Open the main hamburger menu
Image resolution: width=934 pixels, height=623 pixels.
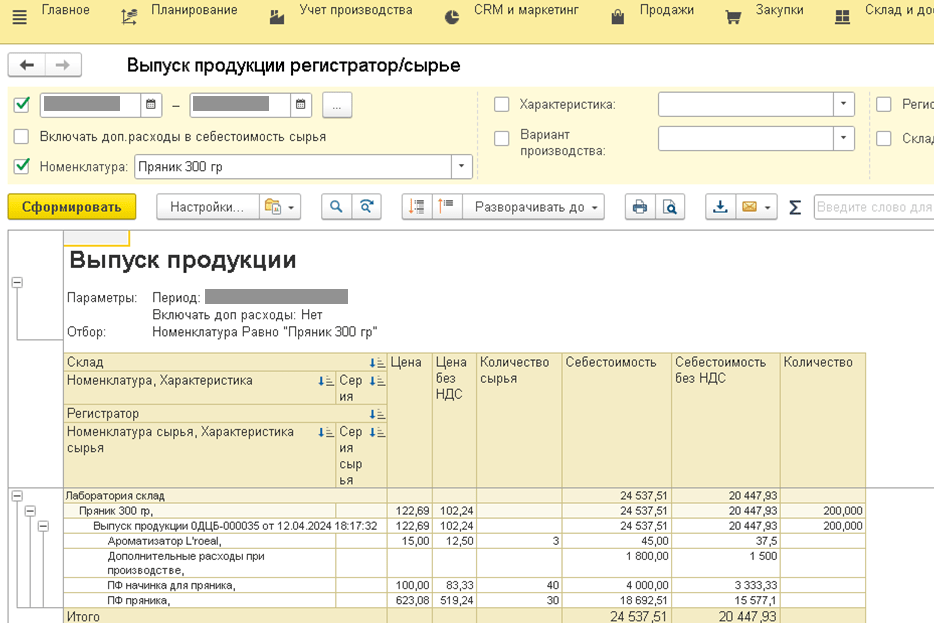click(x=19, y=17)
